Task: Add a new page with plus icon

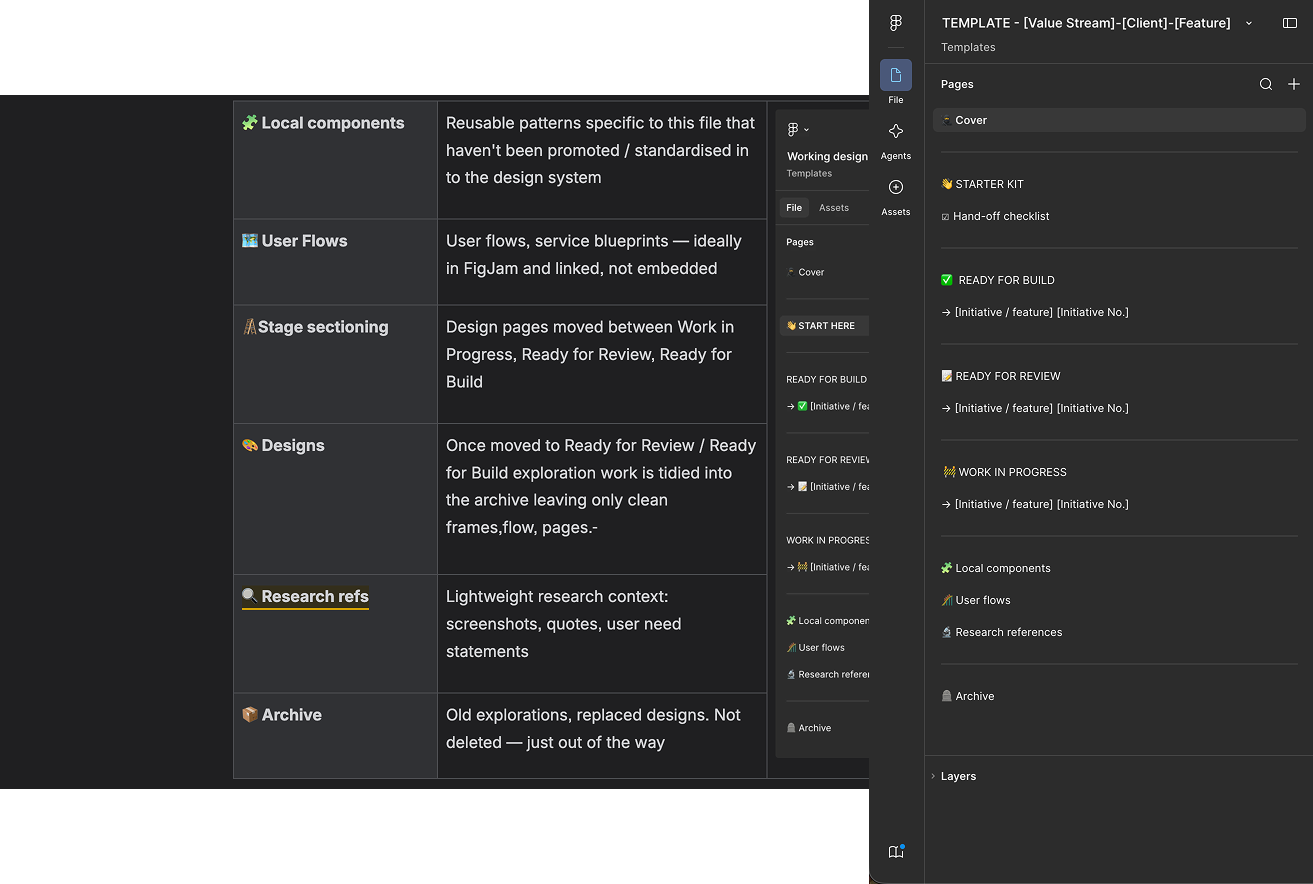Action: 1294,84
